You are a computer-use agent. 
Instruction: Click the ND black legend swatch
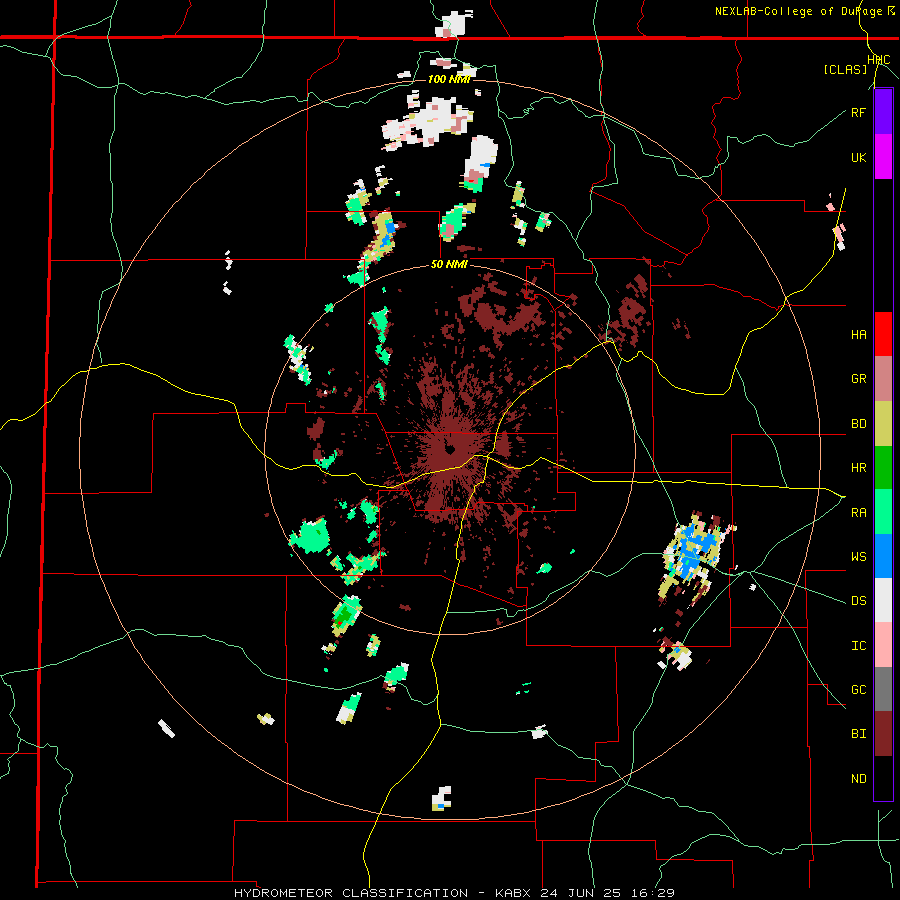(x=883, y=778)
